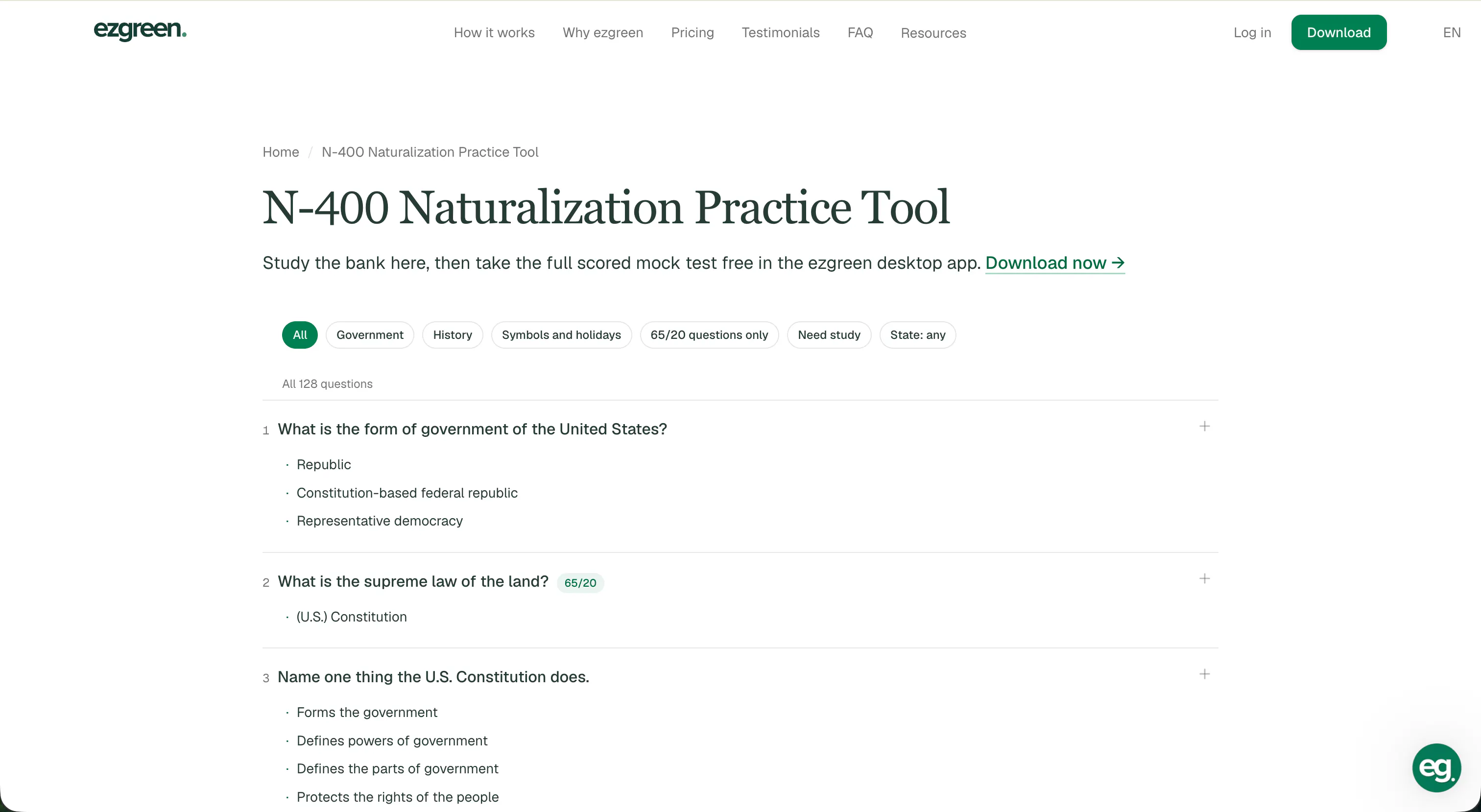Click the green Download button
The image size is (1481, 812).
(1338, 32)
